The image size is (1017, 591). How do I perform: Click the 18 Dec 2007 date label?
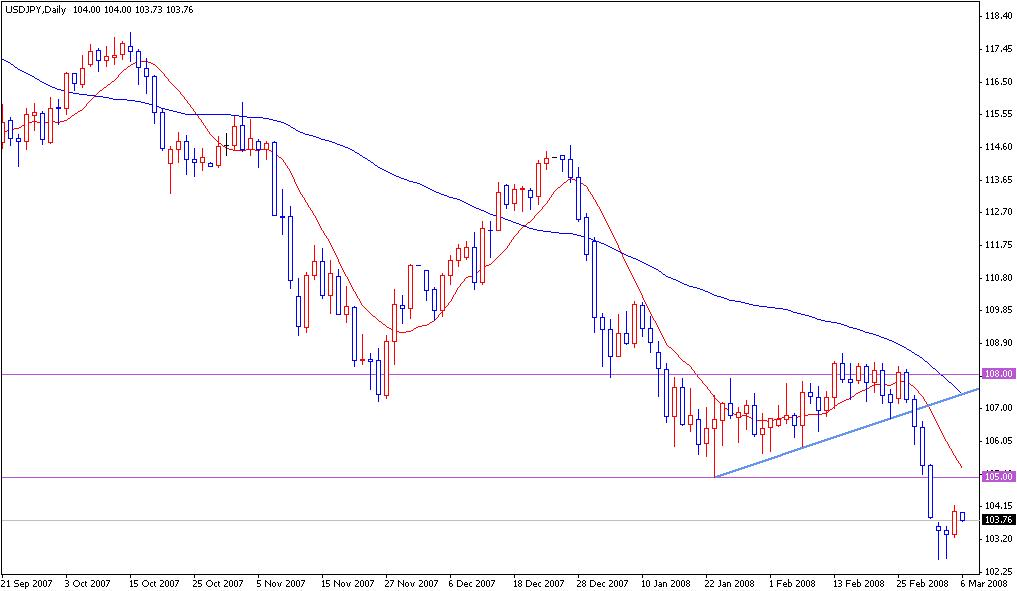tap(538, 580)
